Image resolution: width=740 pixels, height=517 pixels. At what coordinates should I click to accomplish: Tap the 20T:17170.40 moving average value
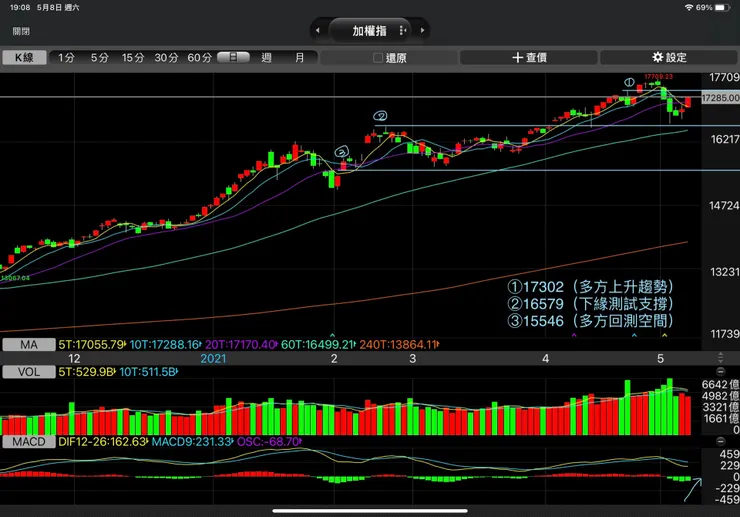point(241,345)
